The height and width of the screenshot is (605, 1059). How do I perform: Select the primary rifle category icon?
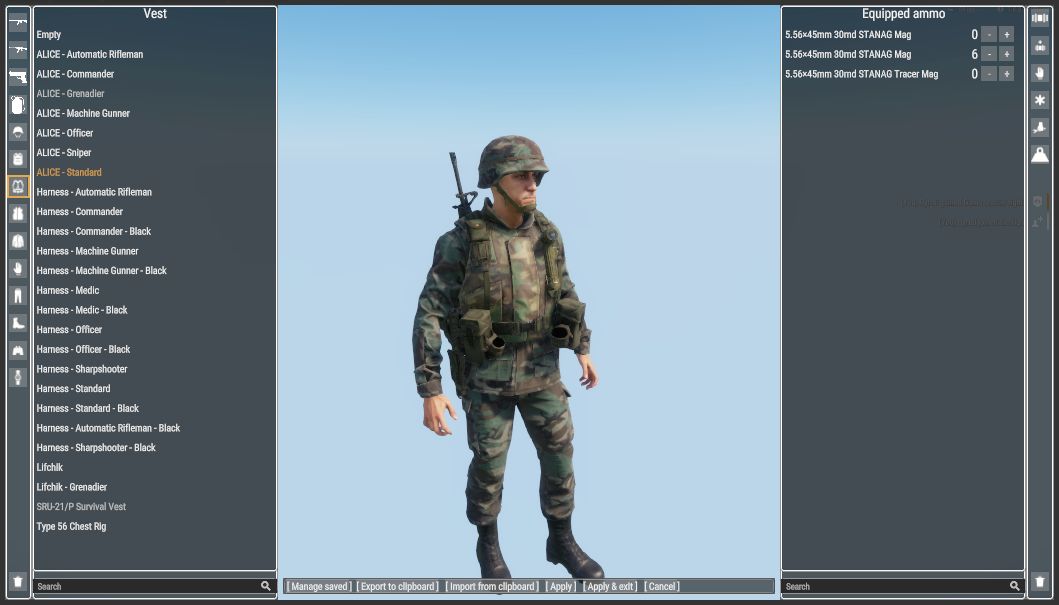(18, 22)
